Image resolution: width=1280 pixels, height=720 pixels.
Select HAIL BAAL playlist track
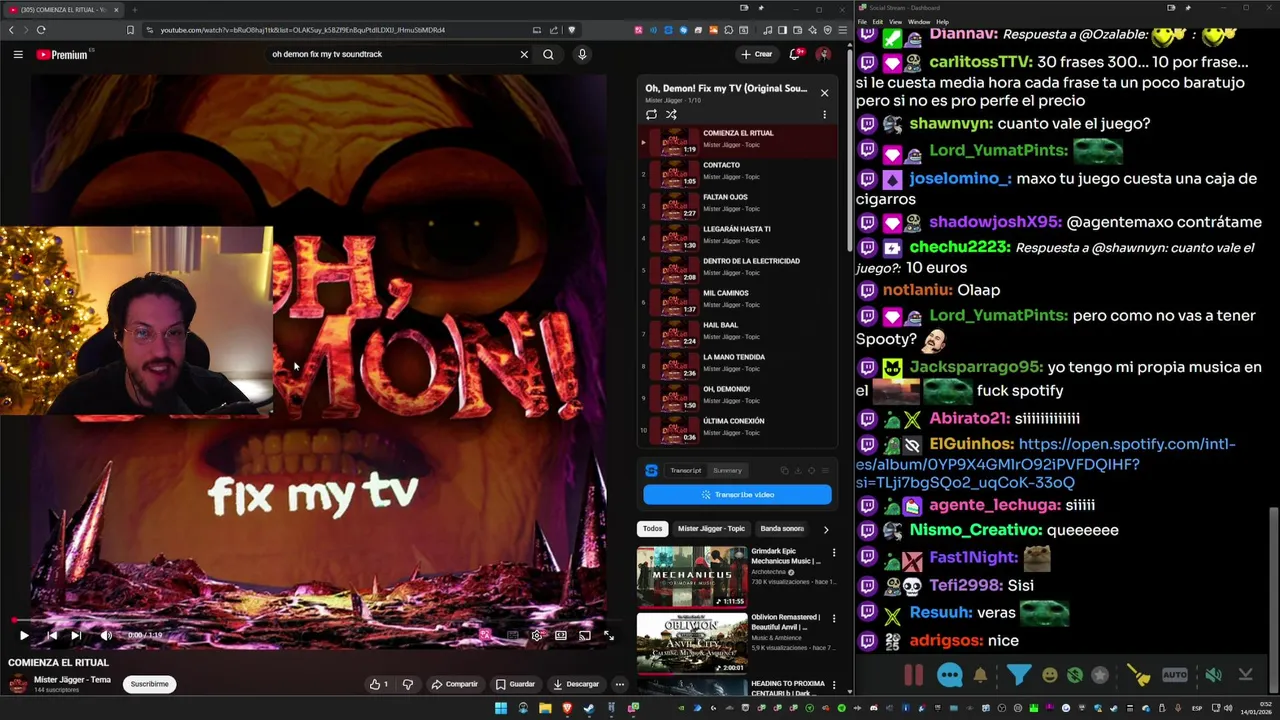[738, 334]
